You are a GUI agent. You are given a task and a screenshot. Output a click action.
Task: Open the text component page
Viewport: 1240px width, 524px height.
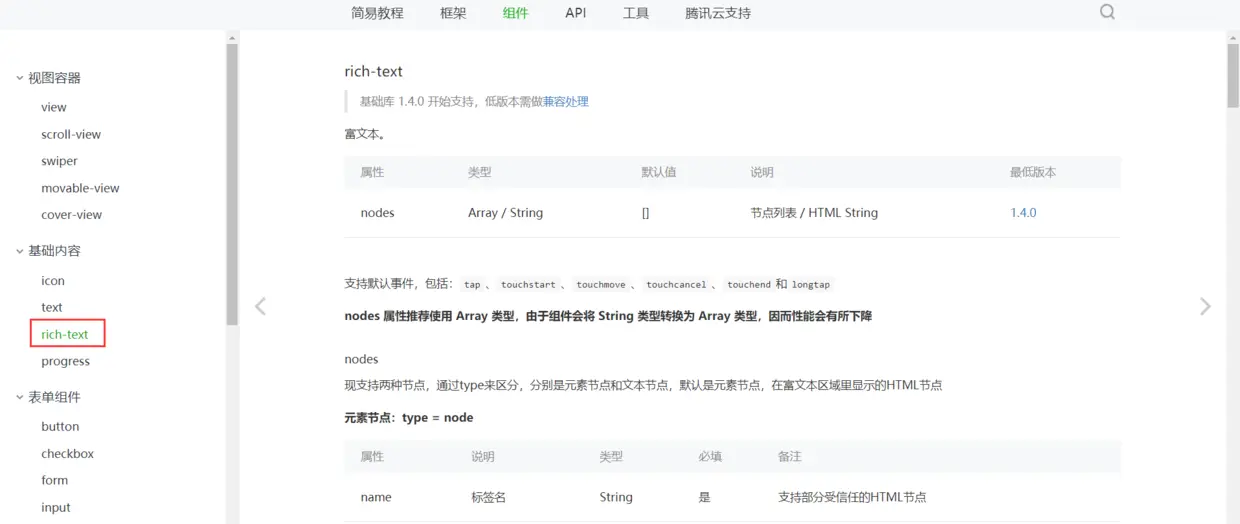[52, 308]
